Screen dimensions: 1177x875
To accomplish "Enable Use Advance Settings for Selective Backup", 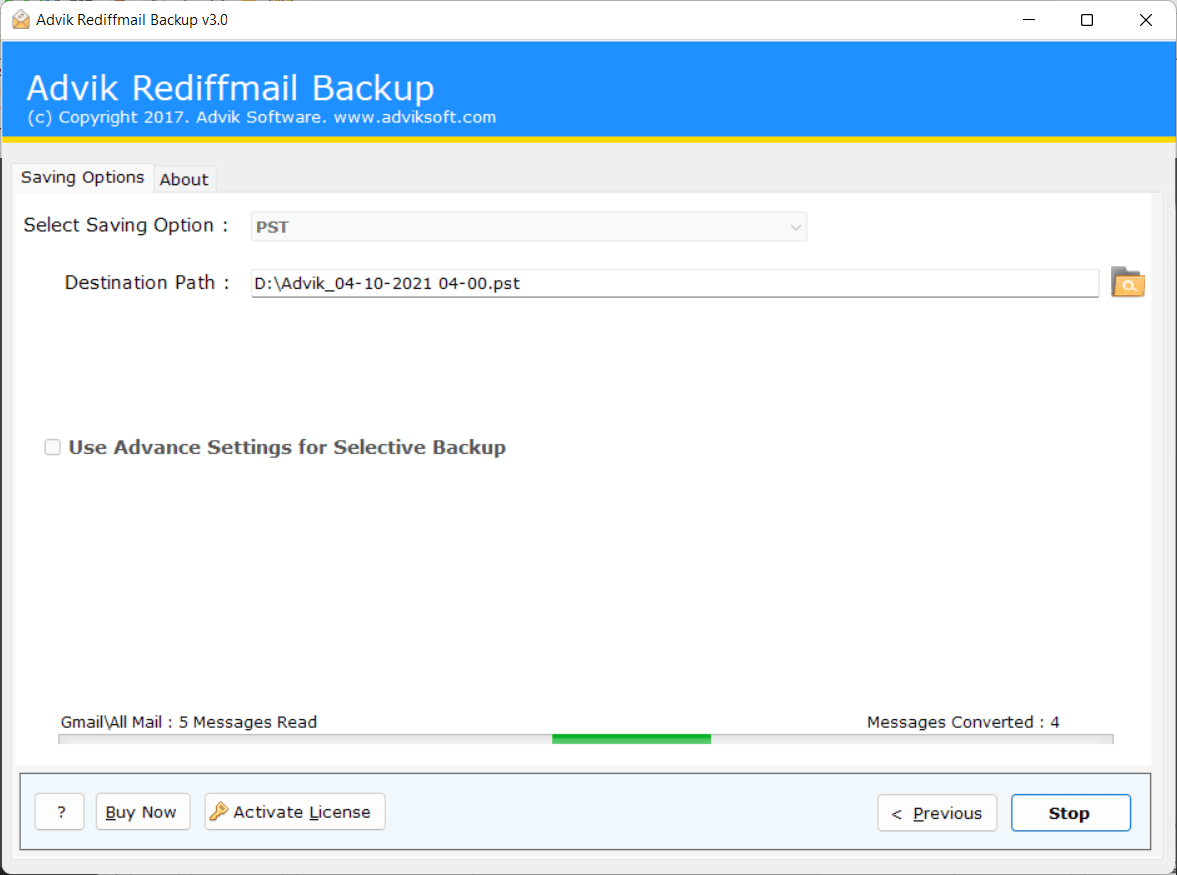I will tap(53, 447).
